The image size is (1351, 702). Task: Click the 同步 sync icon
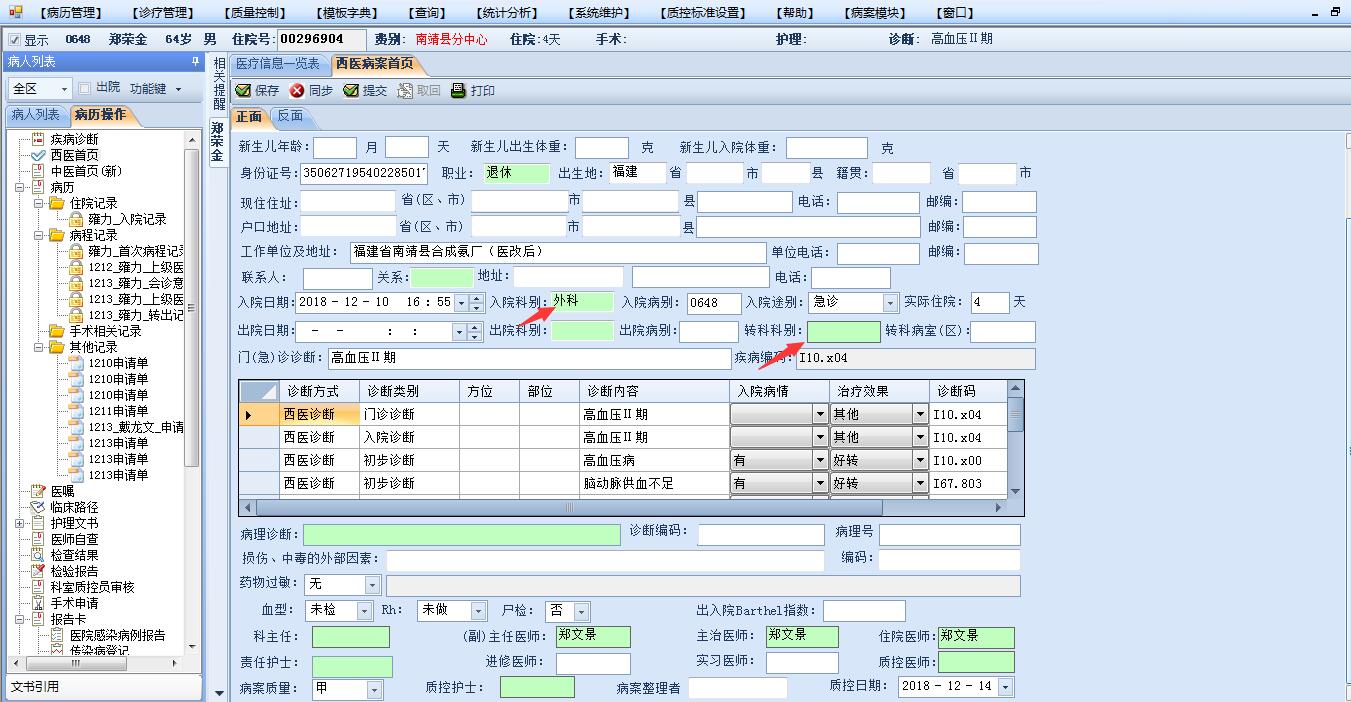(297, 90)
